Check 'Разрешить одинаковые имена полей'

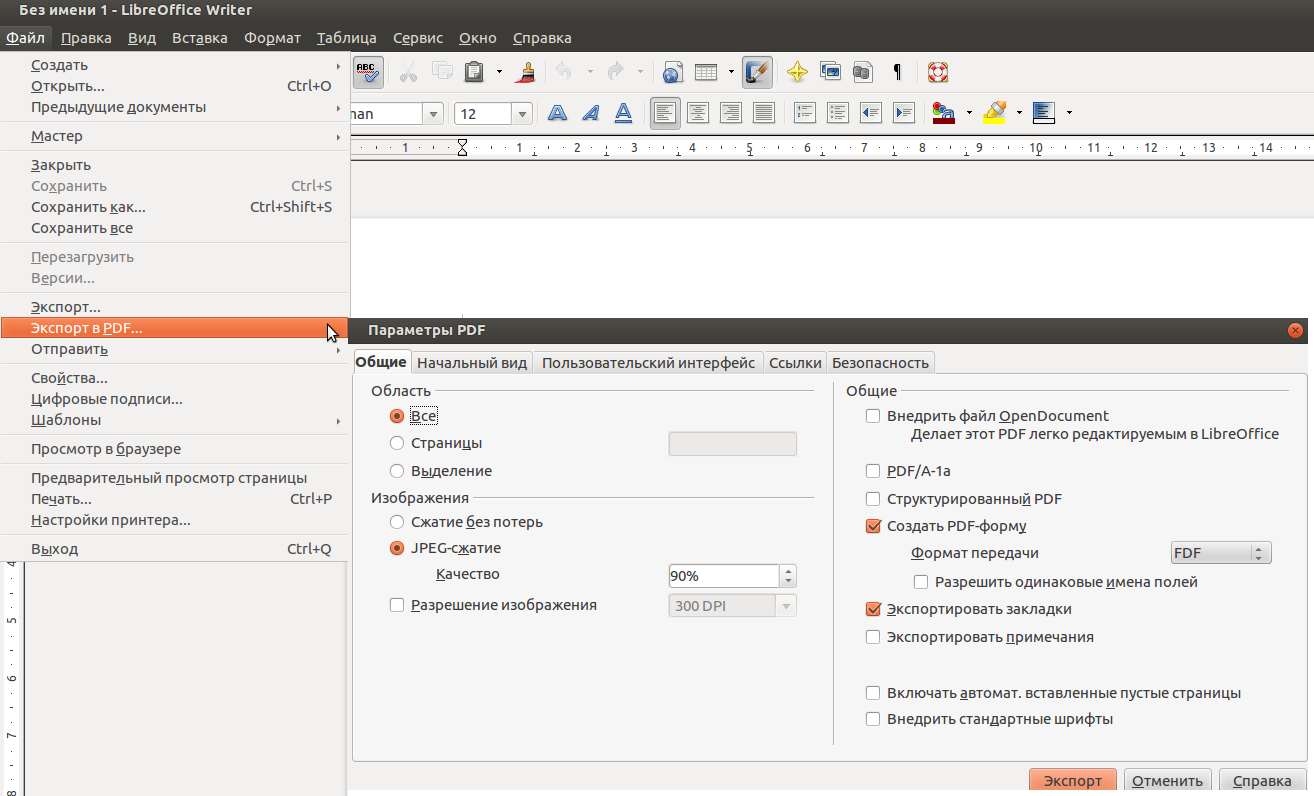[x=921, y=582]
